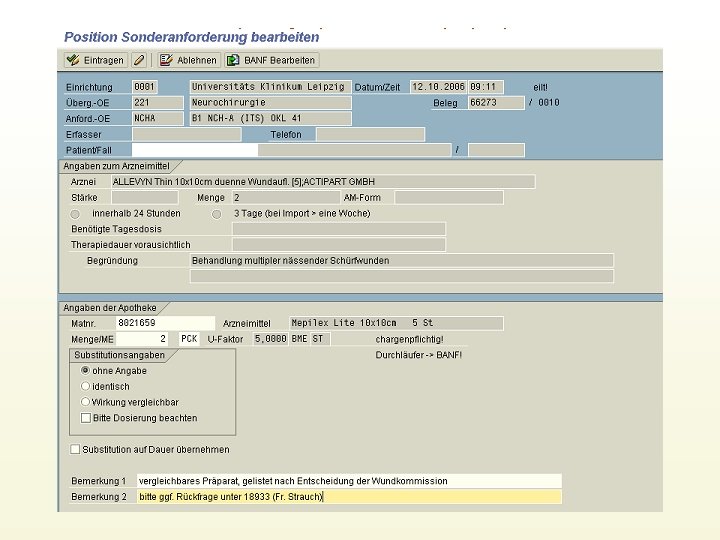Select 'innerhalb 24 Stunden' radio button
Screen dimensions: 720x540
tap(75, 214)
